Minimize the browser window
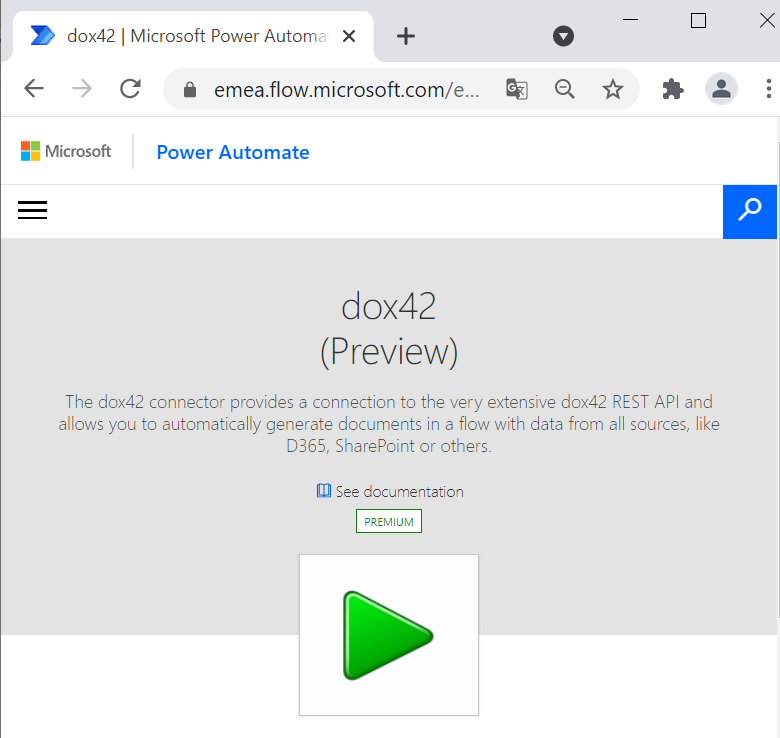The width and height of the screenshot is (780, 738). (630, 20)
